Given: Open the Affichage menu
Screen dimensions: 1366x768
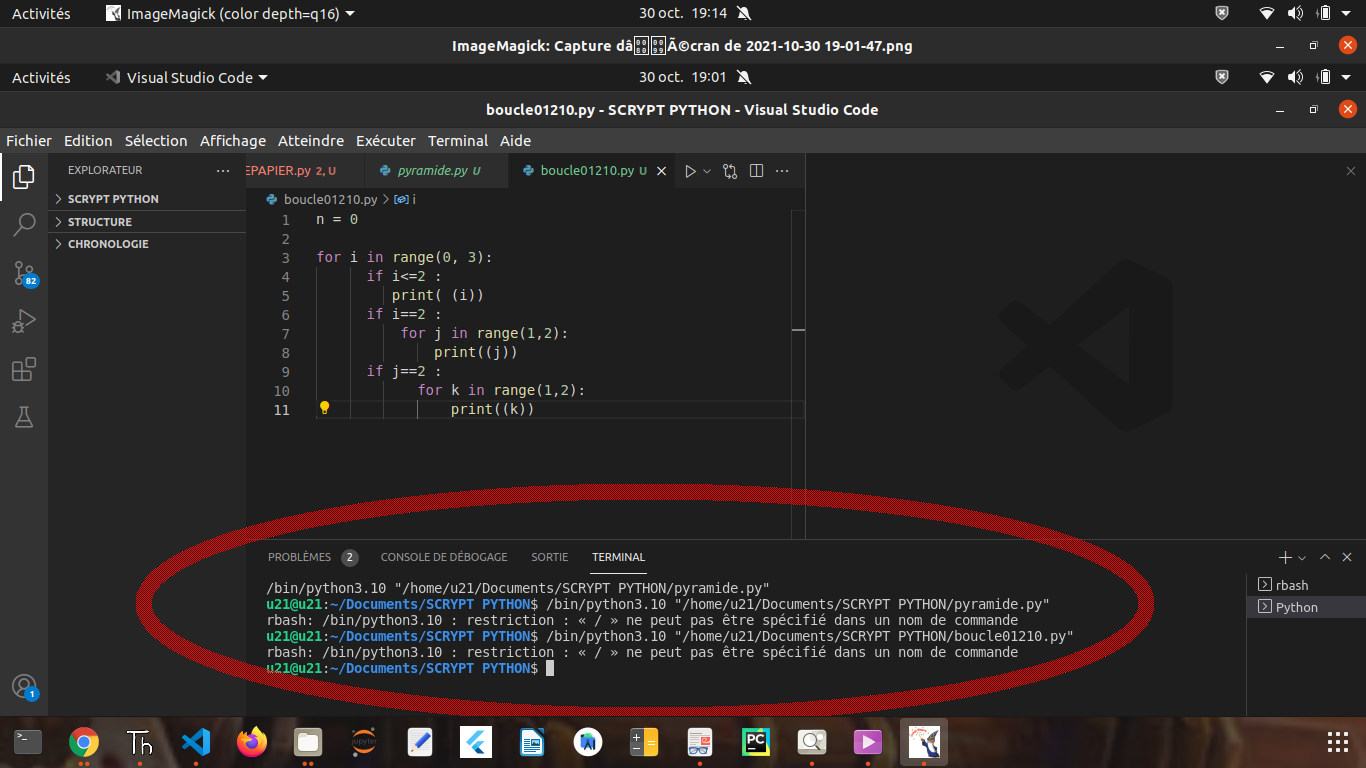Looking at the screenshot, I should tap(233, 141).
